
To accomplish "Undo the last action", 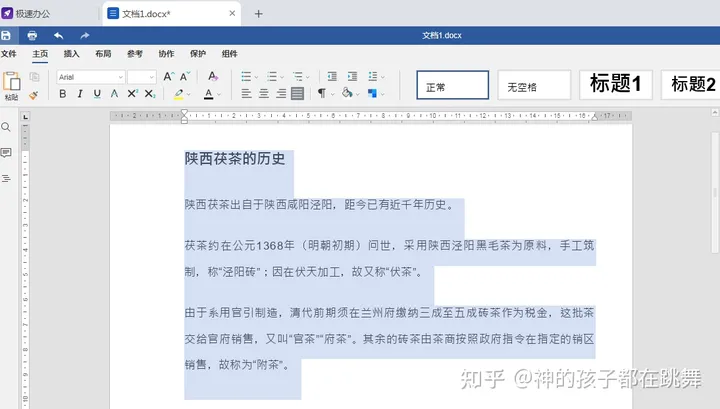I will pos(58,35).
